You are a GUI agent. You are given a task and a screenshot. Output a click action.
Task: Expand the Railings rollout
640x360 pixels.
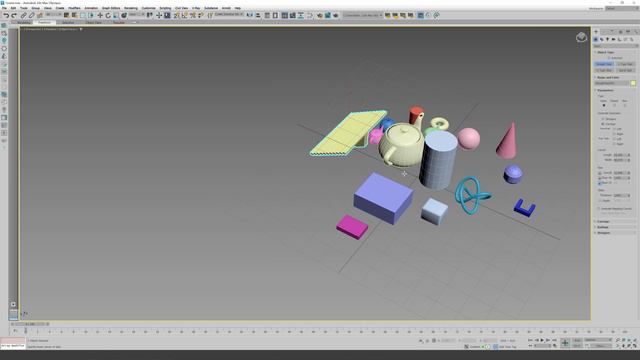[603, 227]
